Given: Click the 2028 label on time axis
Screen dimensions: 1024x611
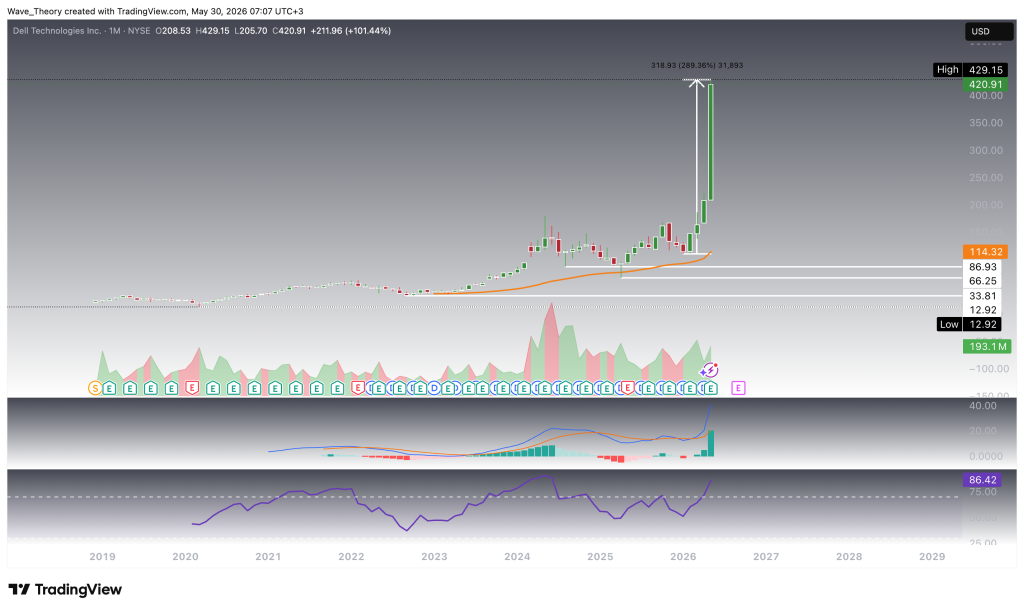Looking at the screenshot, I should [849, 557].
